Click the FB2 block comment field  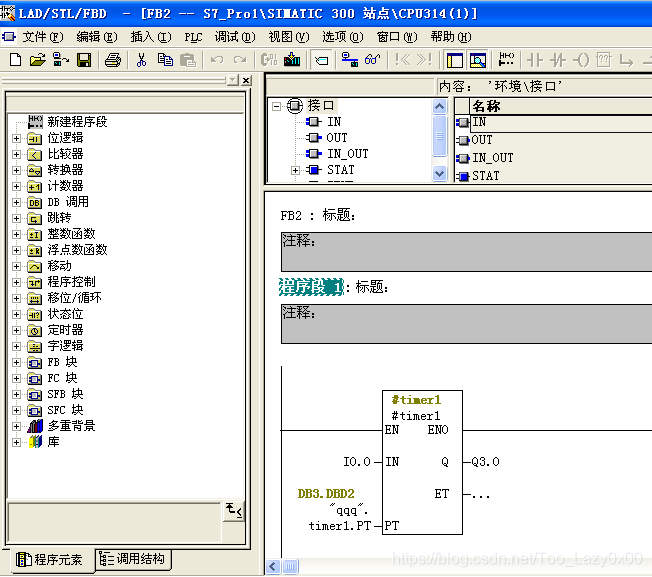coord(467,252)
